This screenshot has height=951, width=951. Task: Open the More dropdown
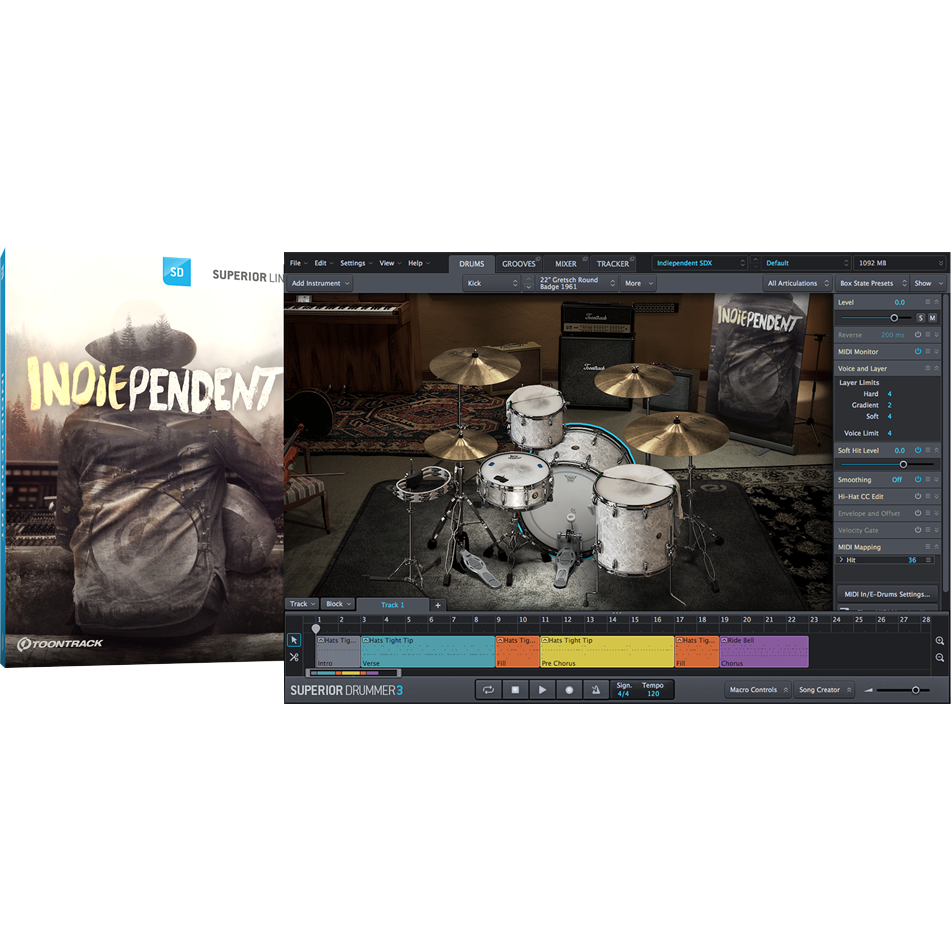pyautogui.click(x=639, y=283)
